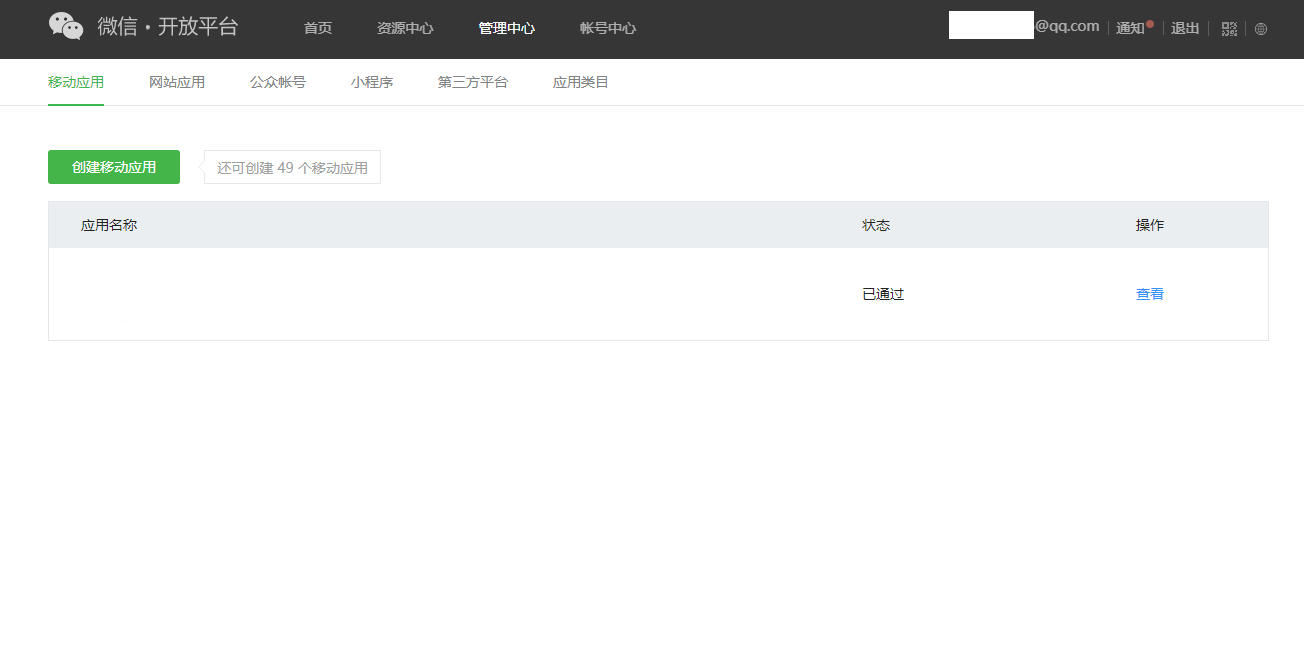Image resolution: width=1304 pixels, height=648 pixels.
Task: Click 退出 to log out
Action: click(x=1185, y=28)
